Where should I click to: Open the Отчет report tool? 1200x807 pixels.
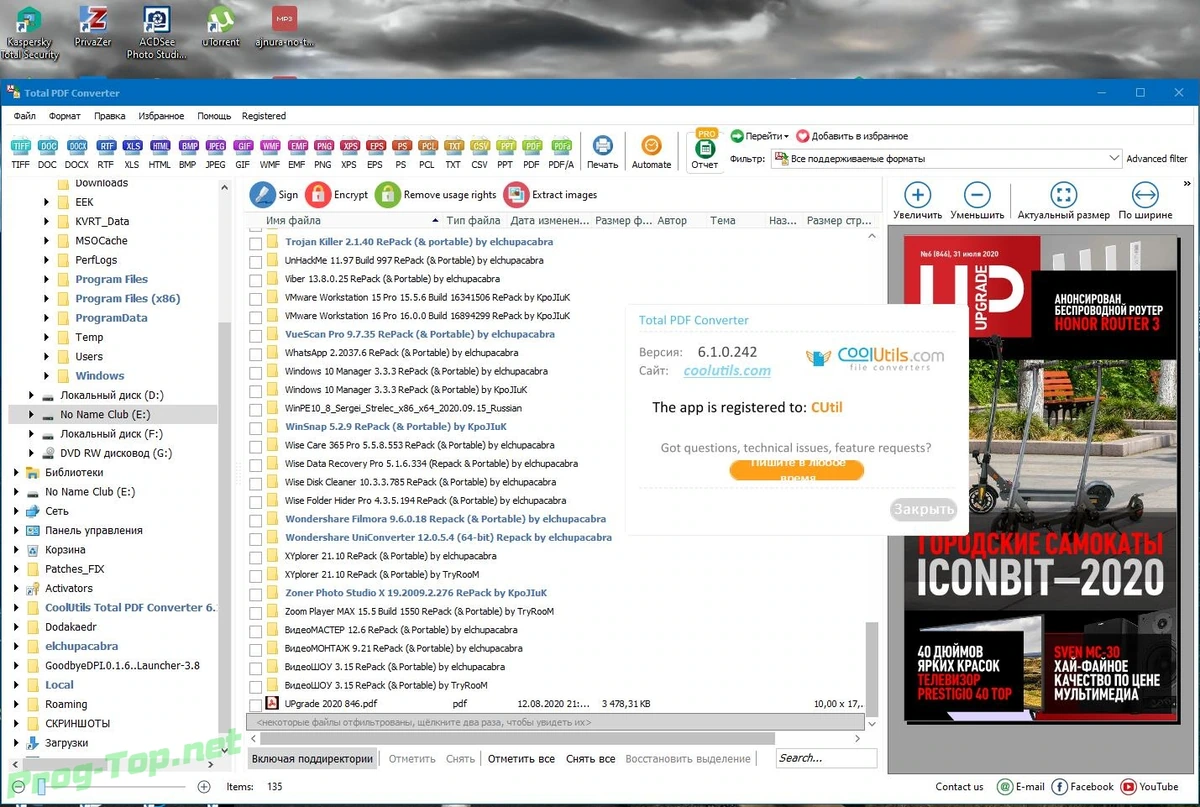click(x=705, y=152)
